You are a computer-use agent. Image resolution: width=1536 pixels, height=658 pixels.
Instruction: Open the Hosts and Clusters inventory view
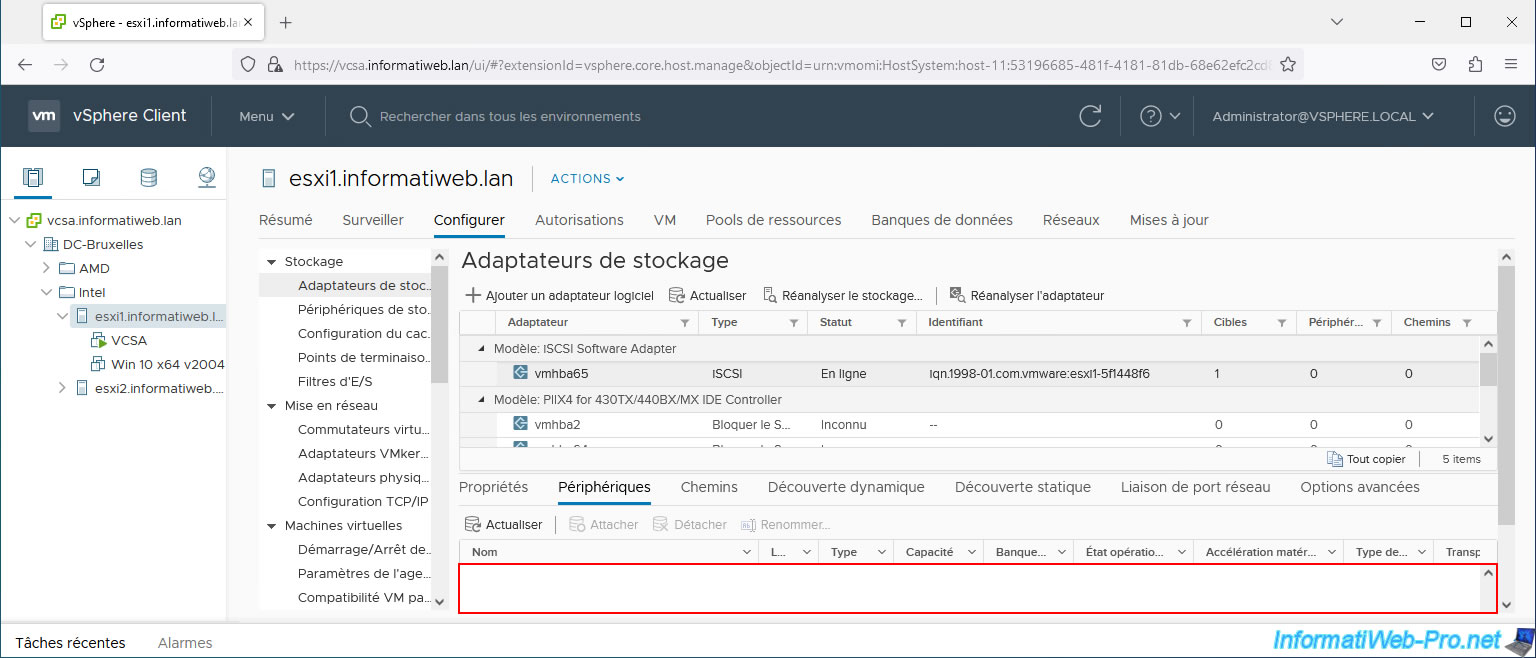click(x=33, y=178)
